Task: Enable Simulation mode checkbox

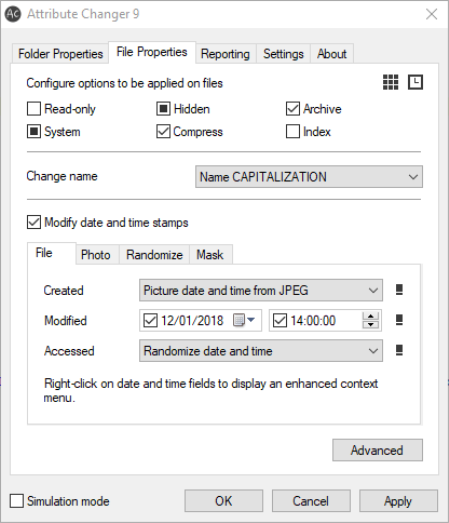Action: [x=17, y=501]
